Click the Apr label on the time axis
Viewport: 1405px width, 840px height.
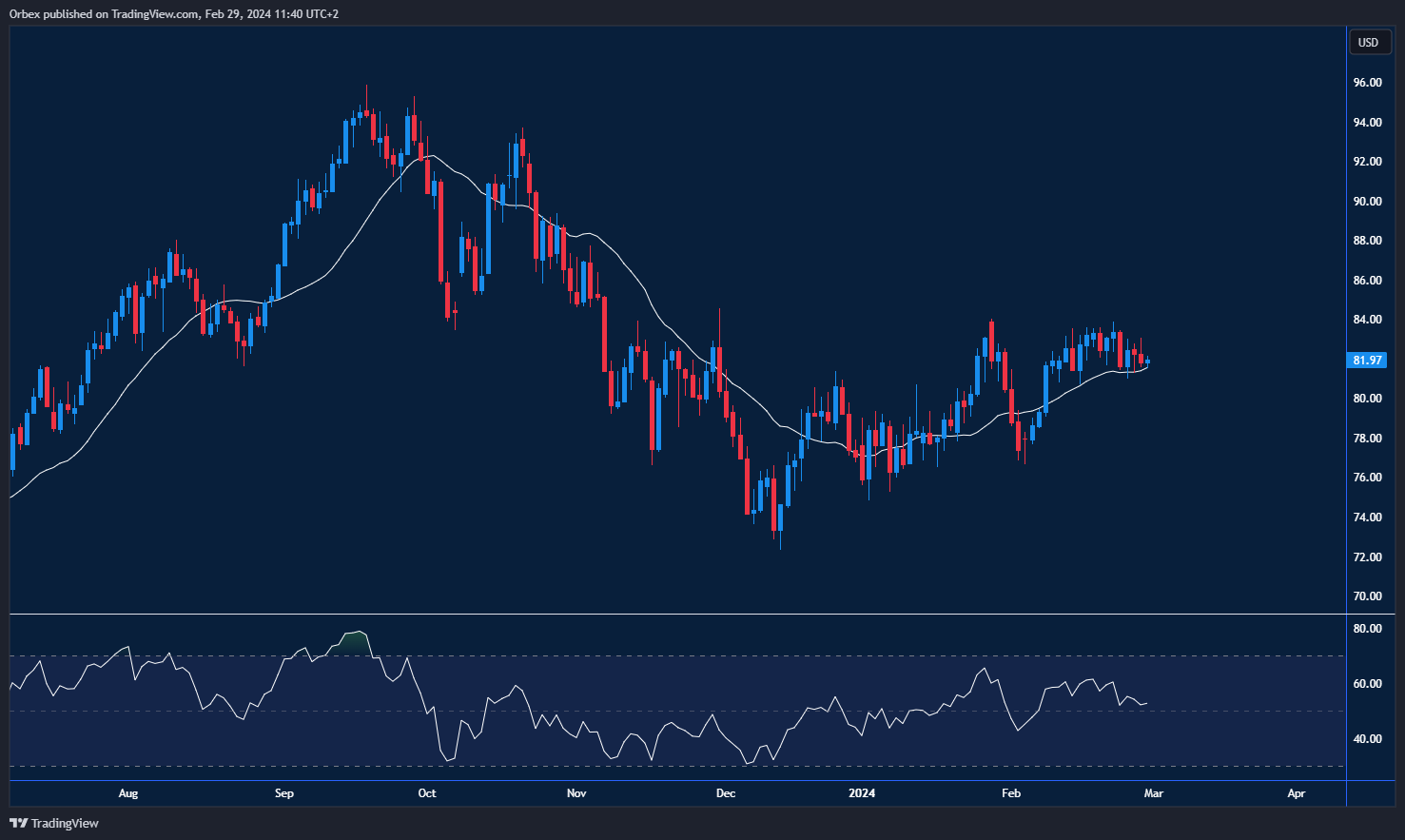[1296, 792]
